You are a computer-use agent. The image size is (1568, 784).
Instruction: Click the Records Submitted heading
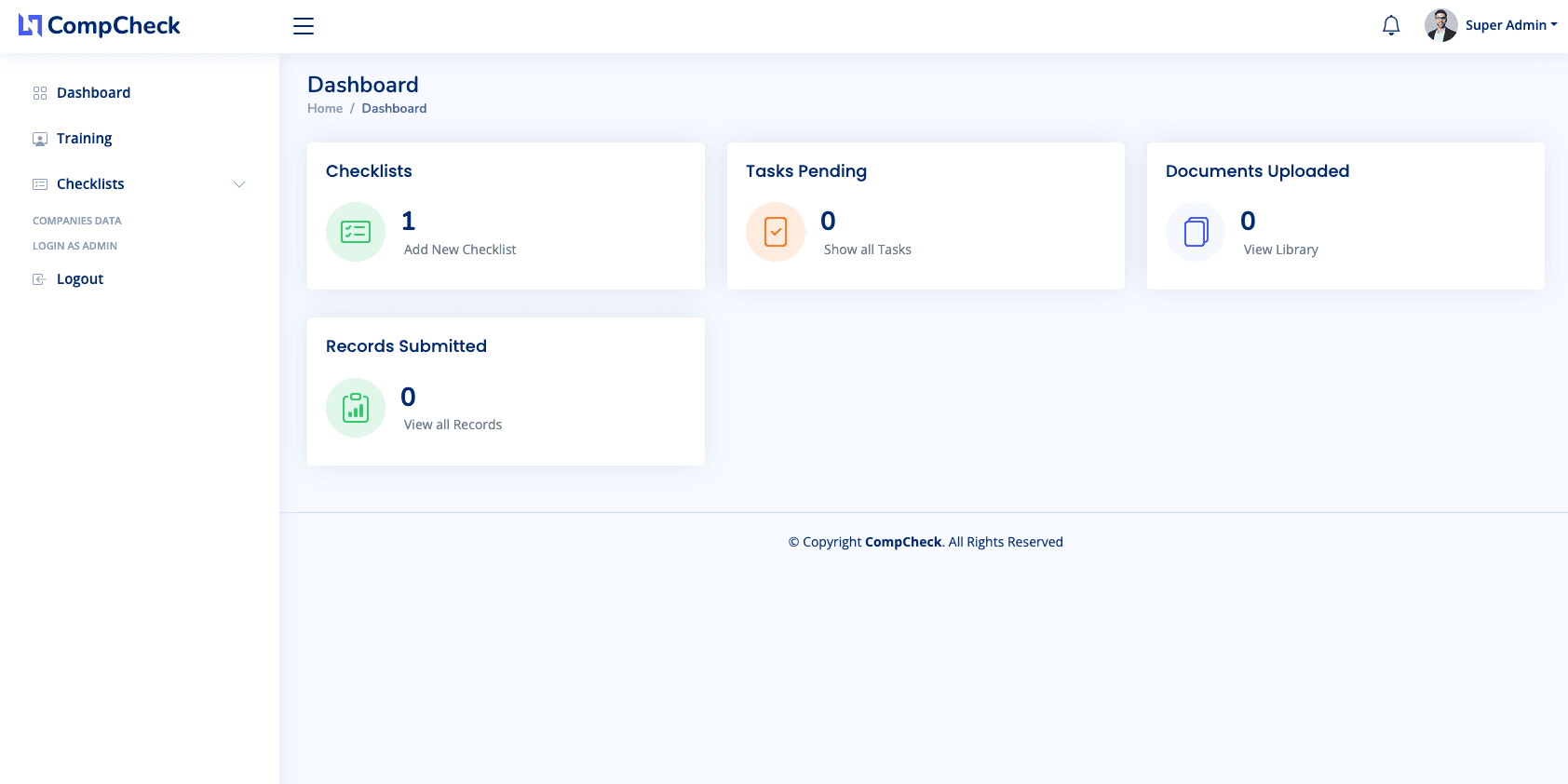406,346
